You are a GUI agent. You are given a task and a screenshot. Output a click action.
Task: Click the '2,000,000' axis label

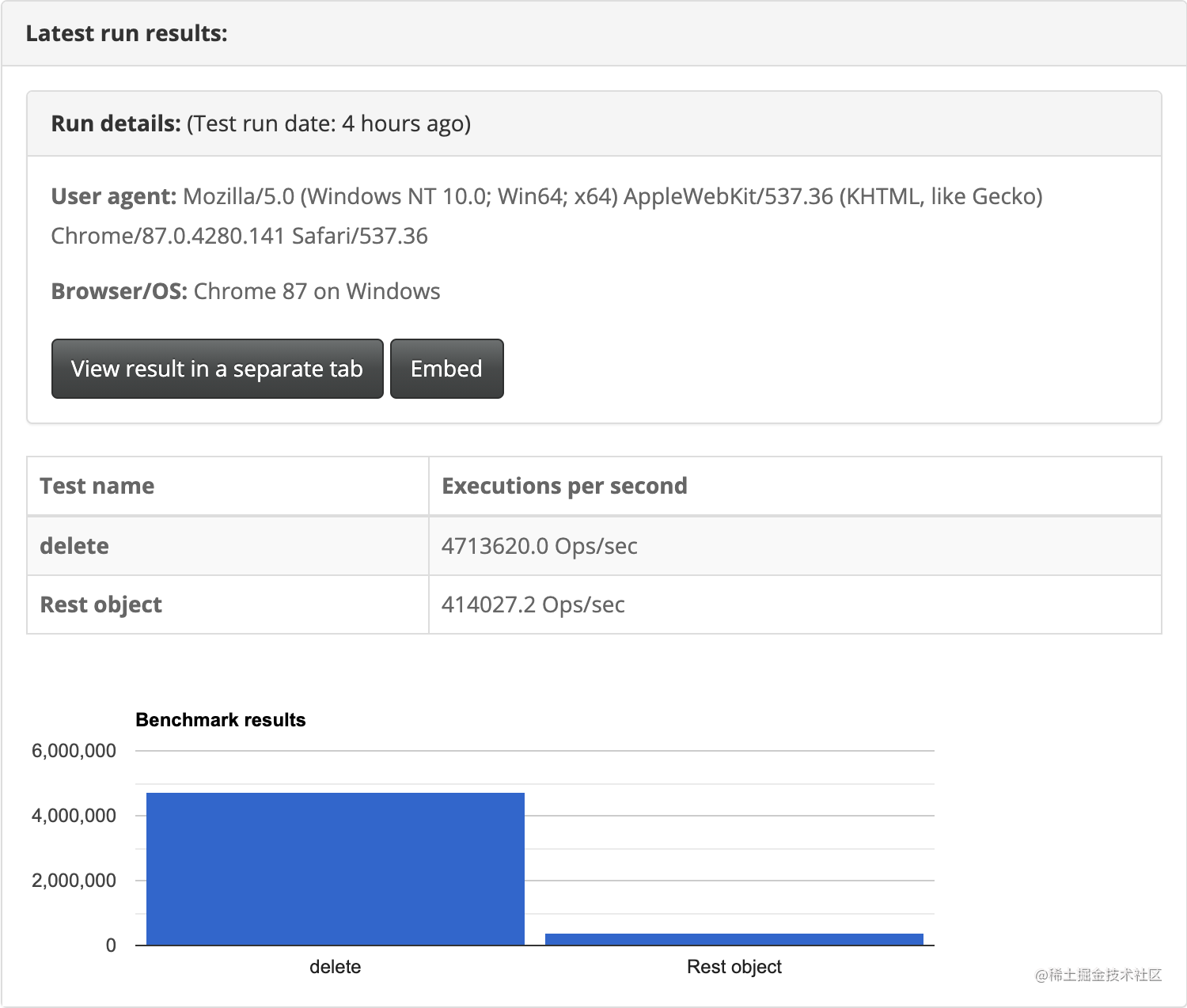pos(74,881)
